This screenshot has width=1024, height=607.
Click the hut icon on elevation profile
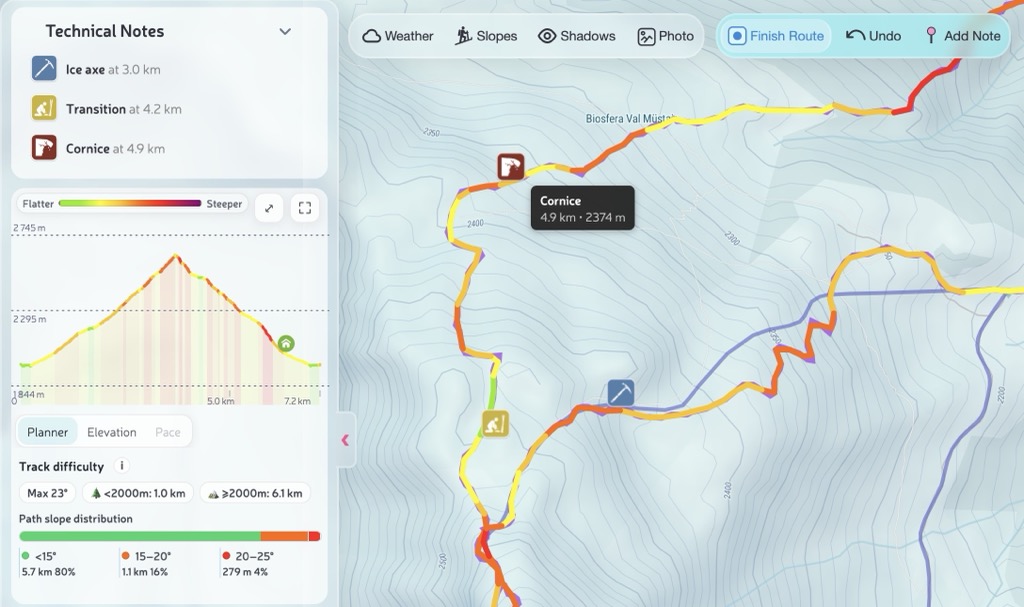click(286, 344)
